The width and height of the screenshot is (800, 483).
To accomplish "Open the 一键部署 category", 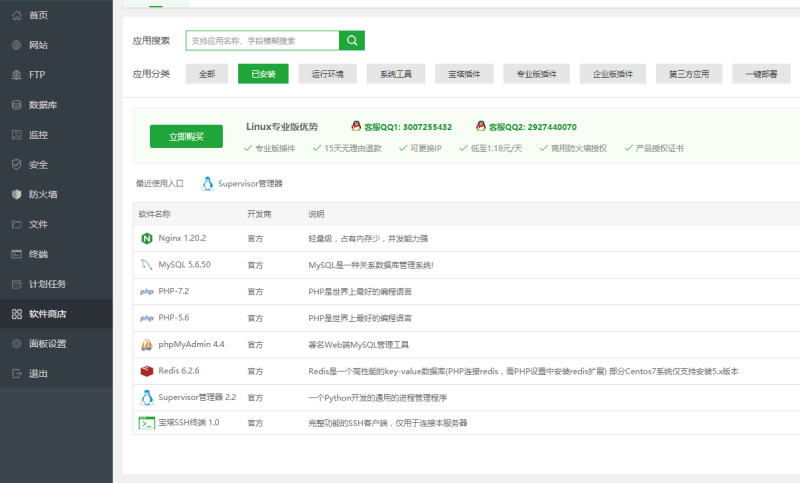I will [x=761, y=74].
